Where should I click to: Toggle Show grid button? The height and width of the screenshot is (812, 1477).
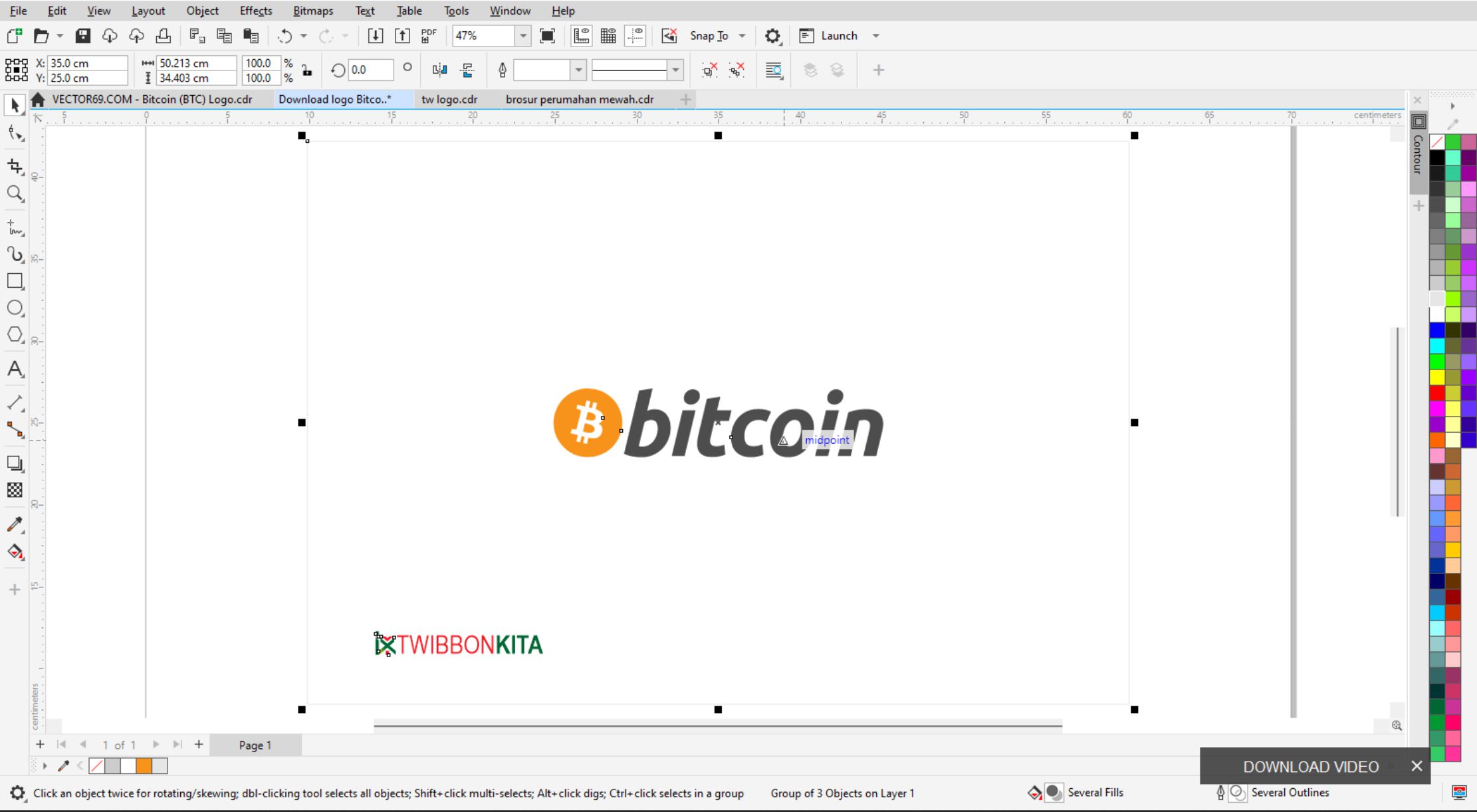(608, 36)
